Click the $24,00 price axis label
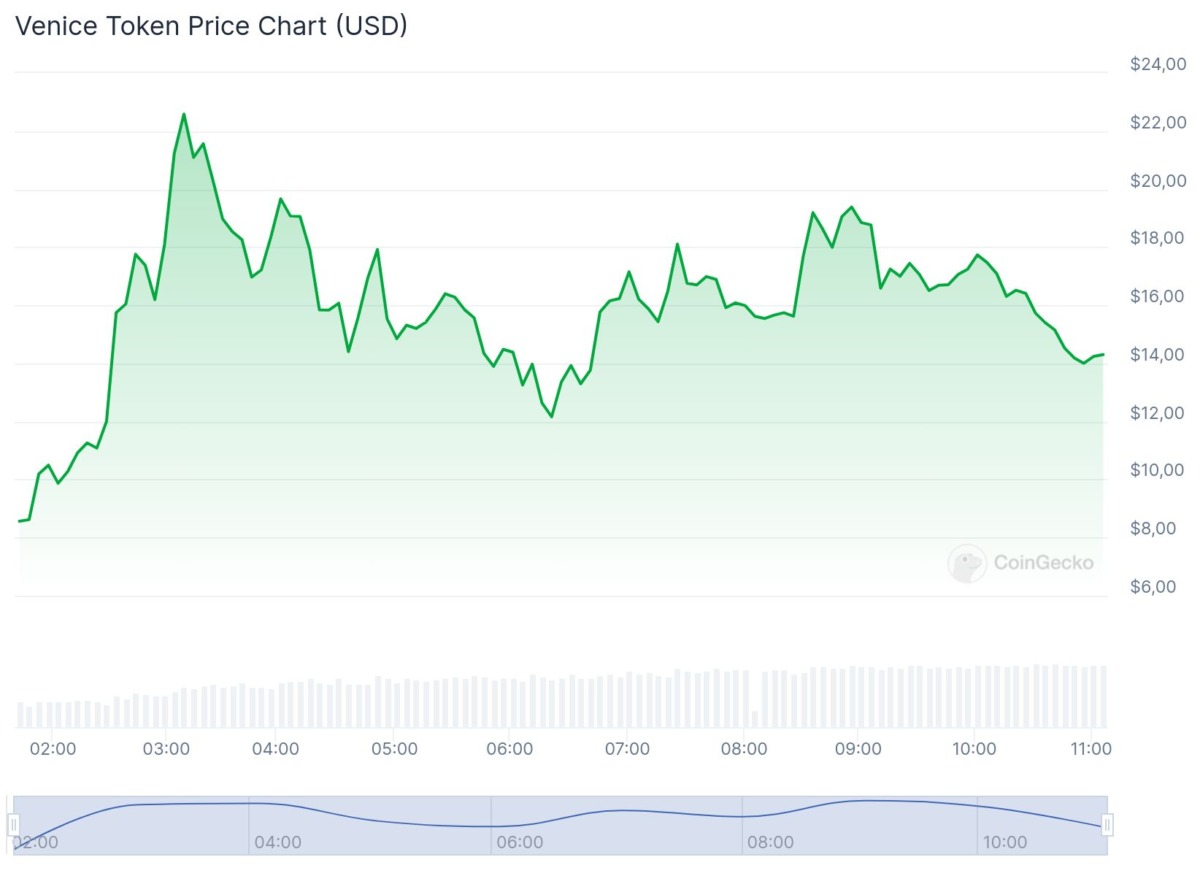This screenshot has width=1200, height=876. [x=1158, y=65]
